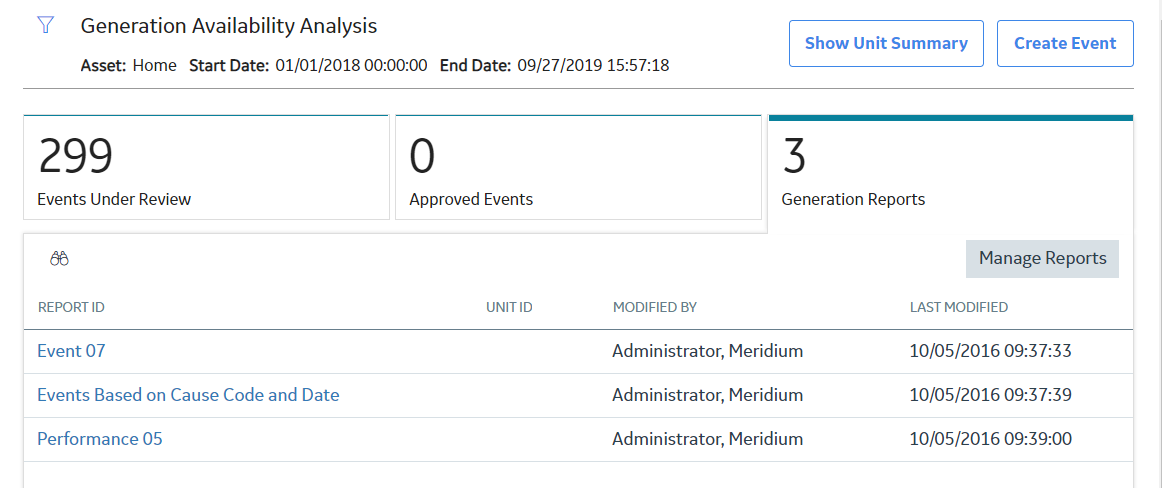Image resolution: width=1162 pixels, height=488 pixels.
Task: Select the 09:39:00 last modified cell
Action: click(990, 438)
